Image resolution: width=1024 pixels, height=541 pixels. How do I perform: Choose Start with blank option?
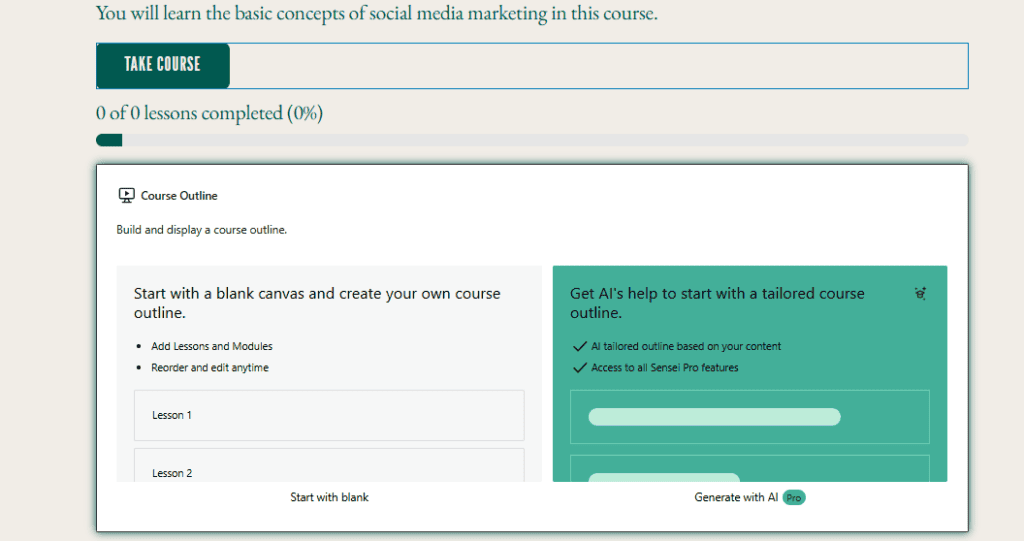pos(329,497)
